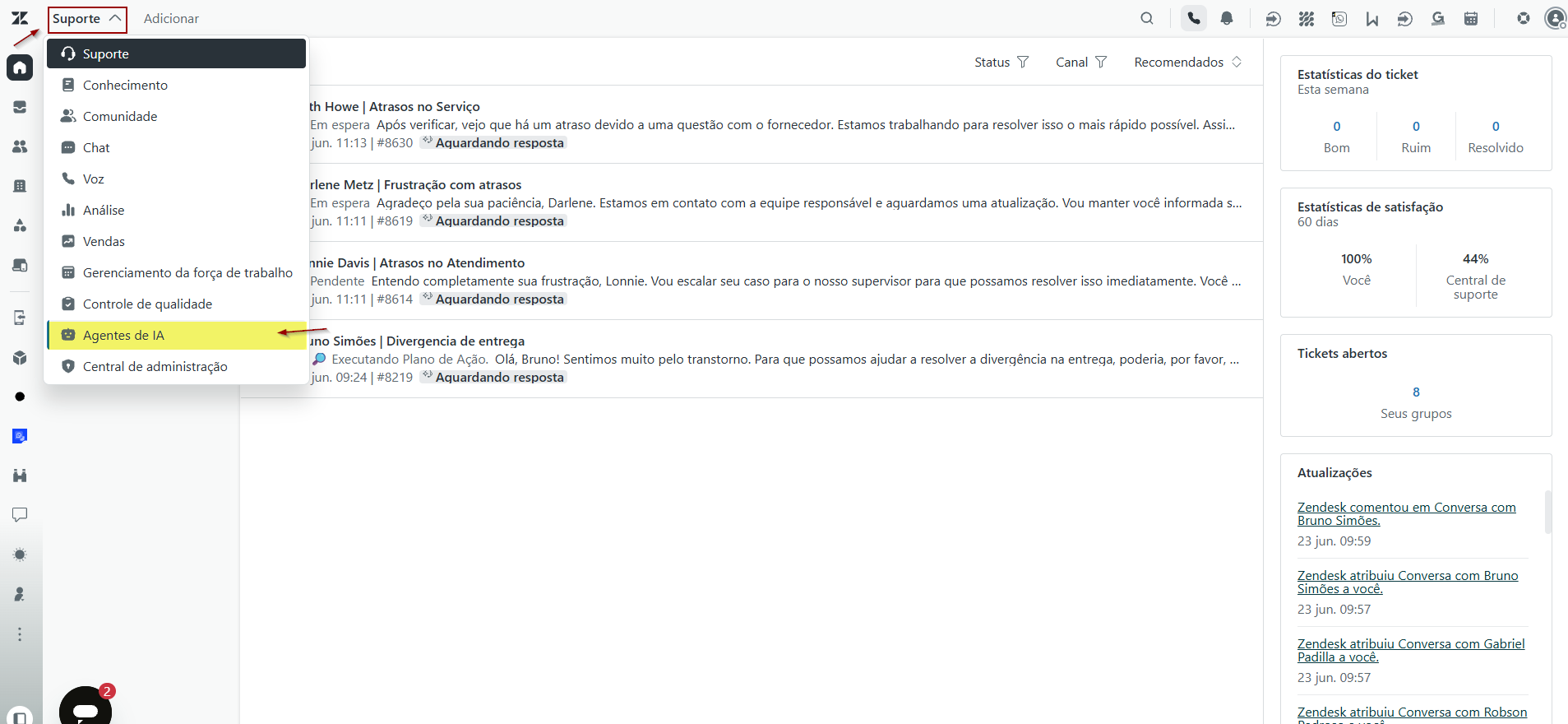The image size is (1568, 724).
Task: Open the blue app icon in sidebar
Action: (20, 436)
